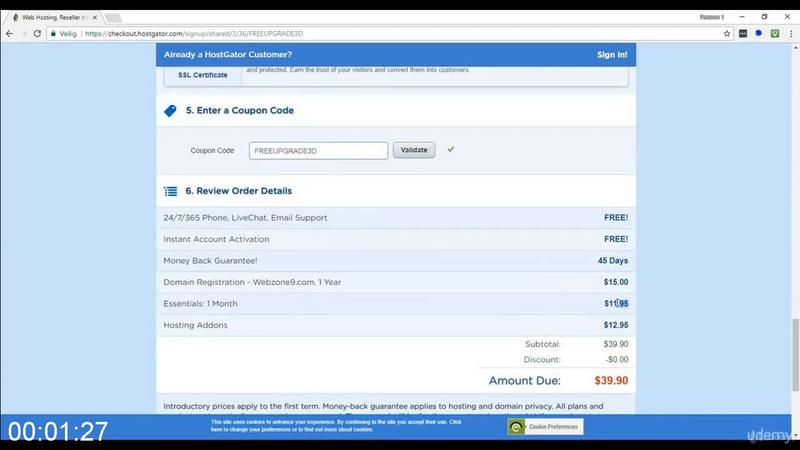Click 'Money Back Guarantee!' row text
800x450 pixels.
(x=210, y=261)
